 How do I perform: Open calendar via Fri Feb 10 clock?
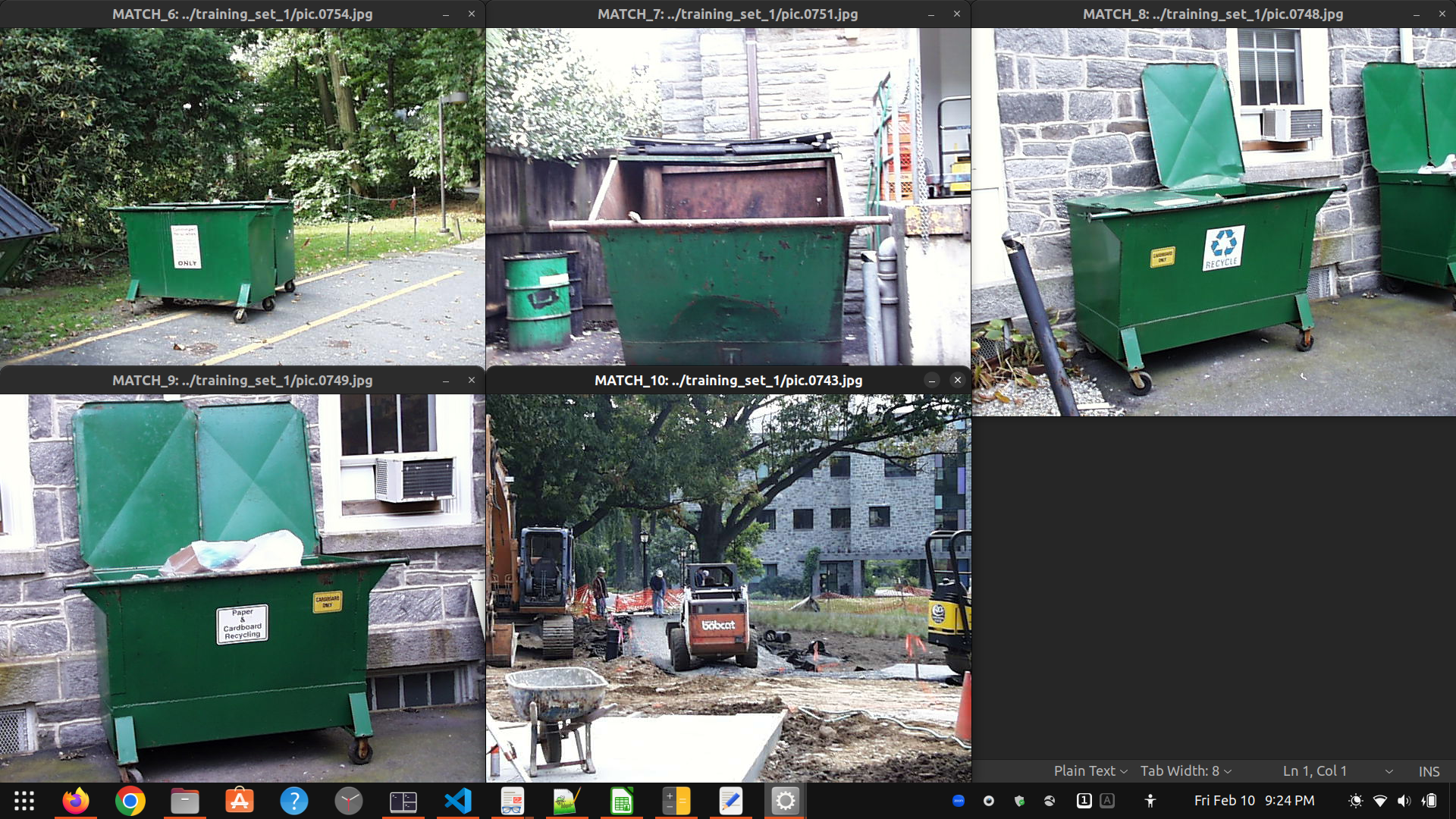(1254, 801)
